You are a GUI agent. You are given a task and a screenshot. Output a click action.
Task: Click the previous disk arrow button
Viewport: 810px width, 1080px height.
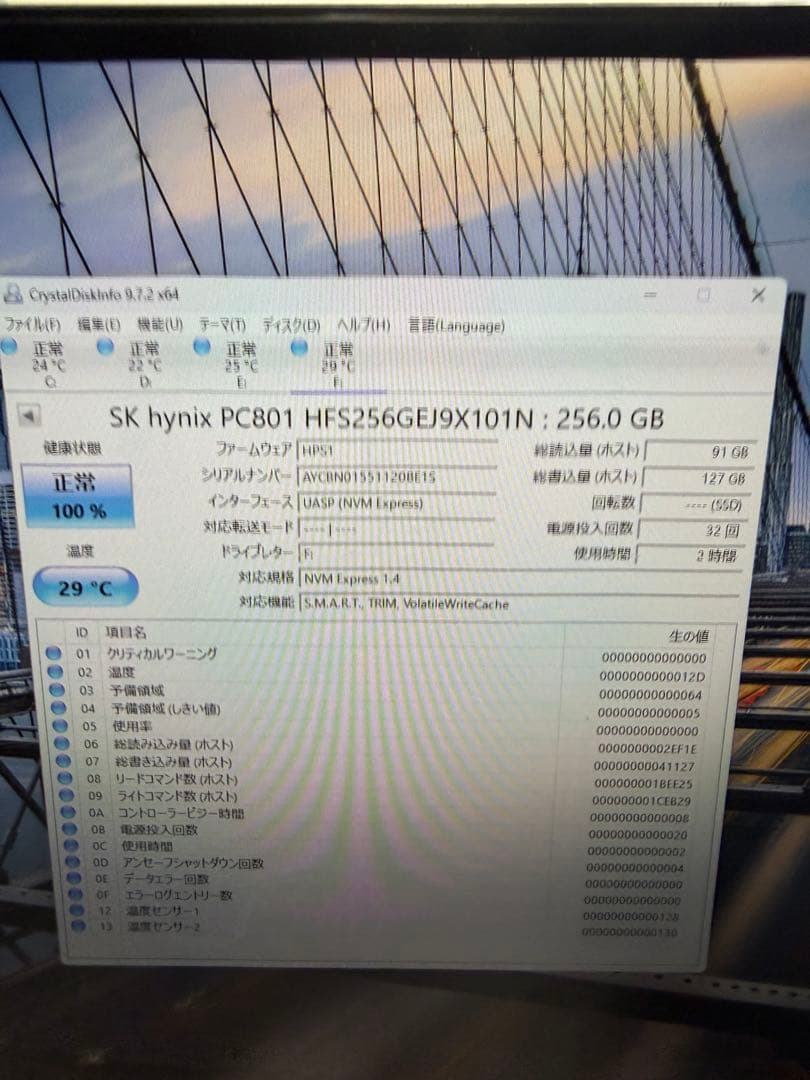(28, 415)
